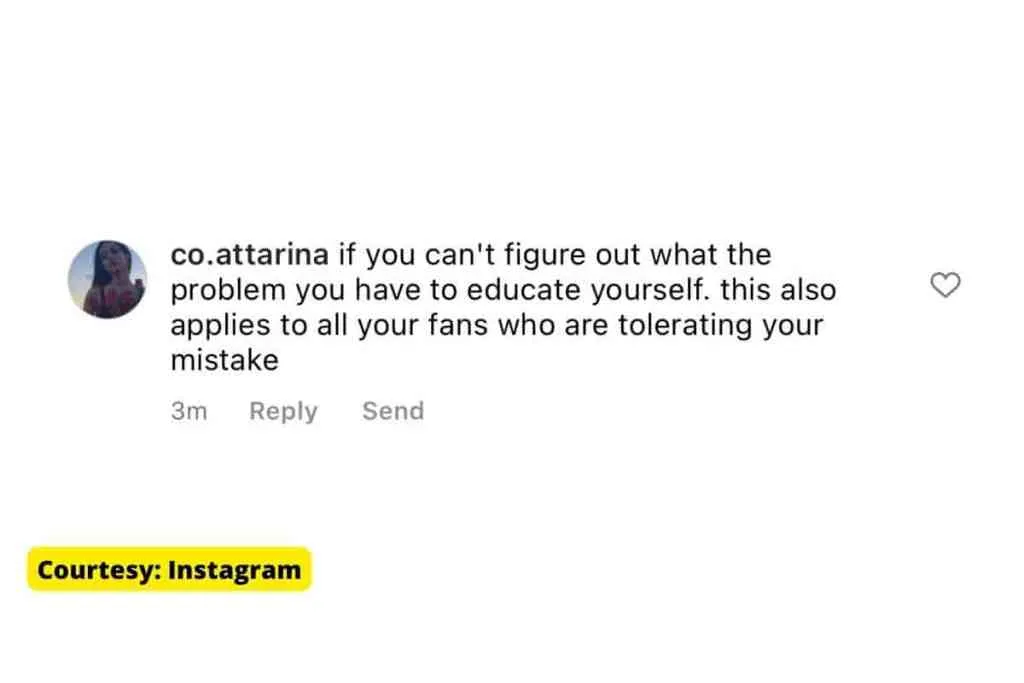The image size is (1024, 683).
Task: Click the word "mistake" in the comment
Action: click(223, 360)
